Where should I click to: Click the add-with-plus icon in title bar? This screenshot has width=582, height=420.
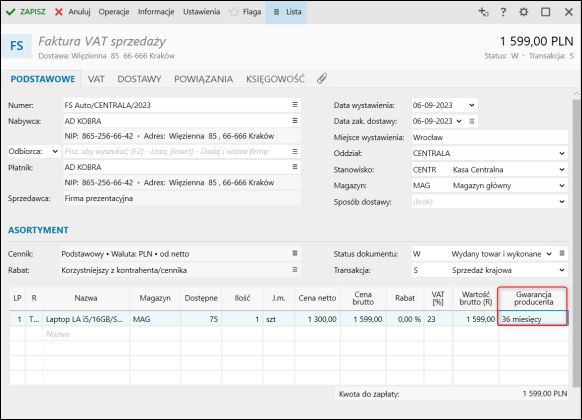[483, 12]
